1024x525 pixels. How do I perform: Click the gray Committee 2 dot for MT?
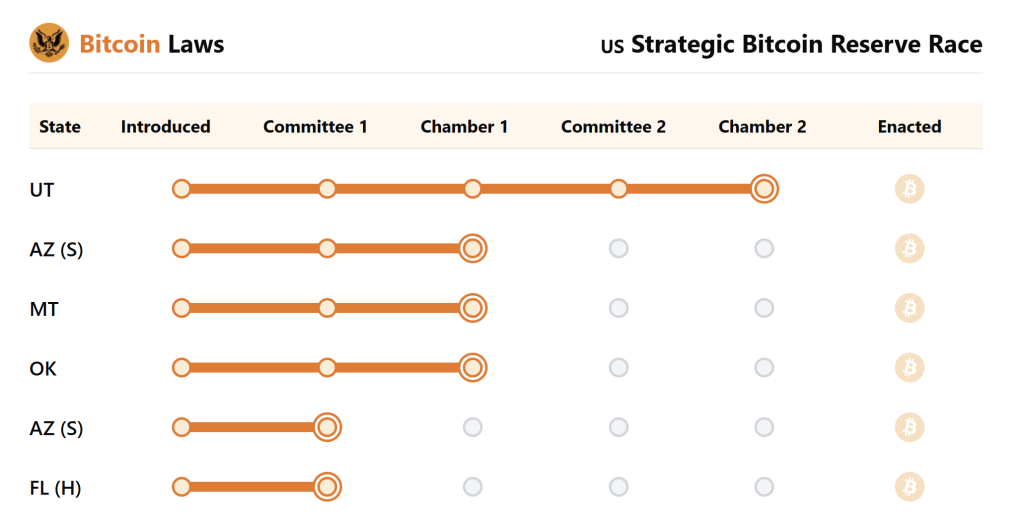[x=619, y=308]
